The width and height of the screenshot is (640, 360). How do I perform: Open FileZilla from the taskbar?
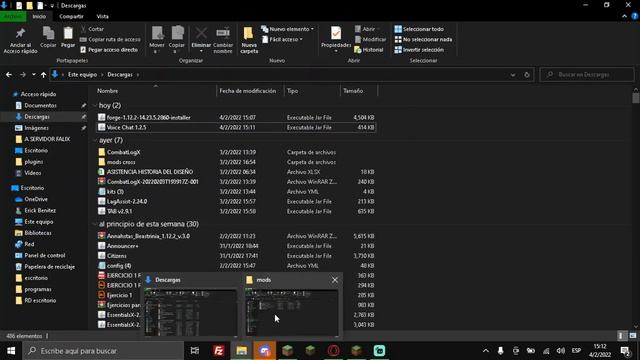[x=219, y=351]
